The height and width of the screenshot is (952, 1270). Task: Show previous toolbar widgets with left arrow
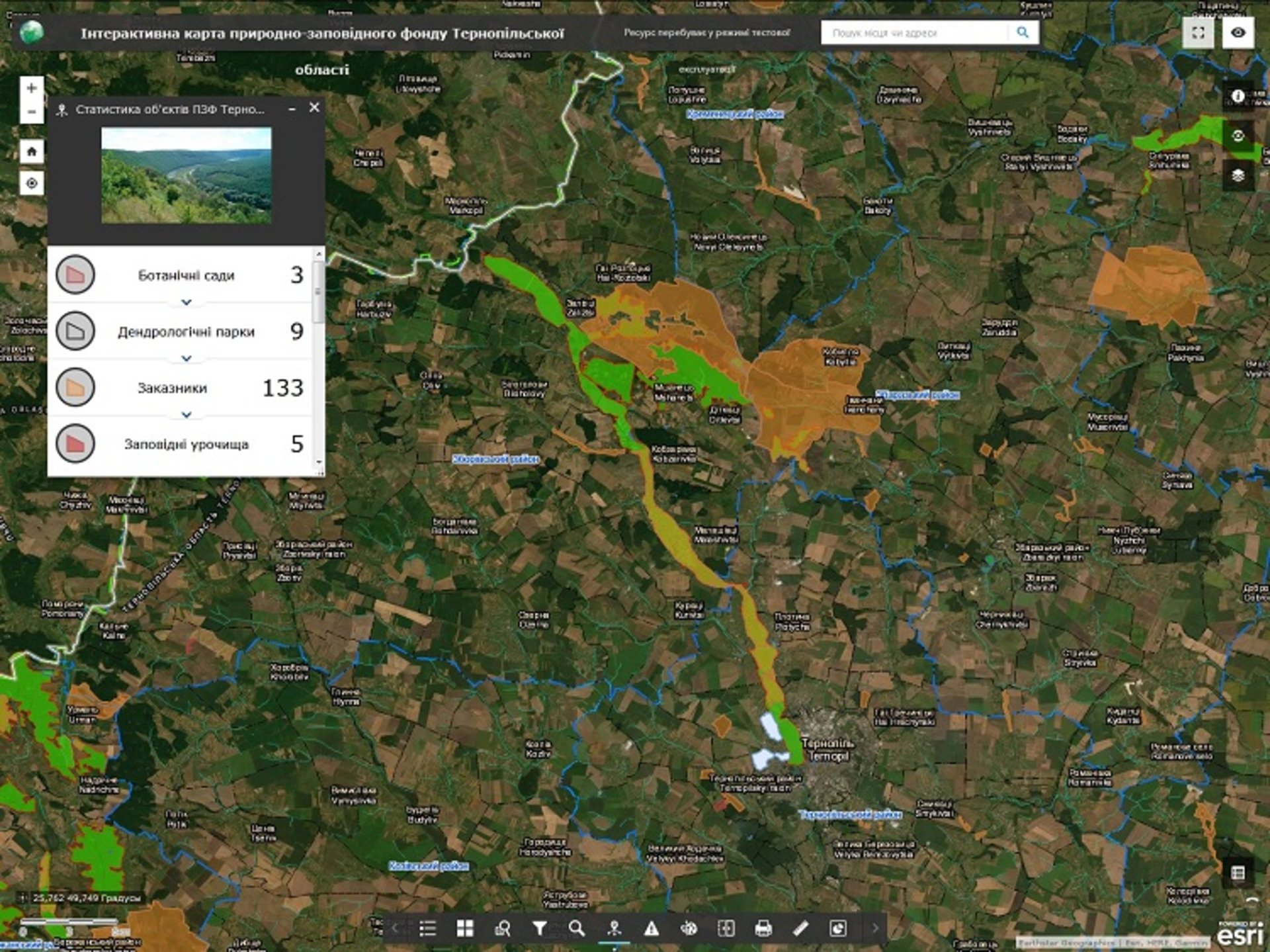(x=396, y=929)
